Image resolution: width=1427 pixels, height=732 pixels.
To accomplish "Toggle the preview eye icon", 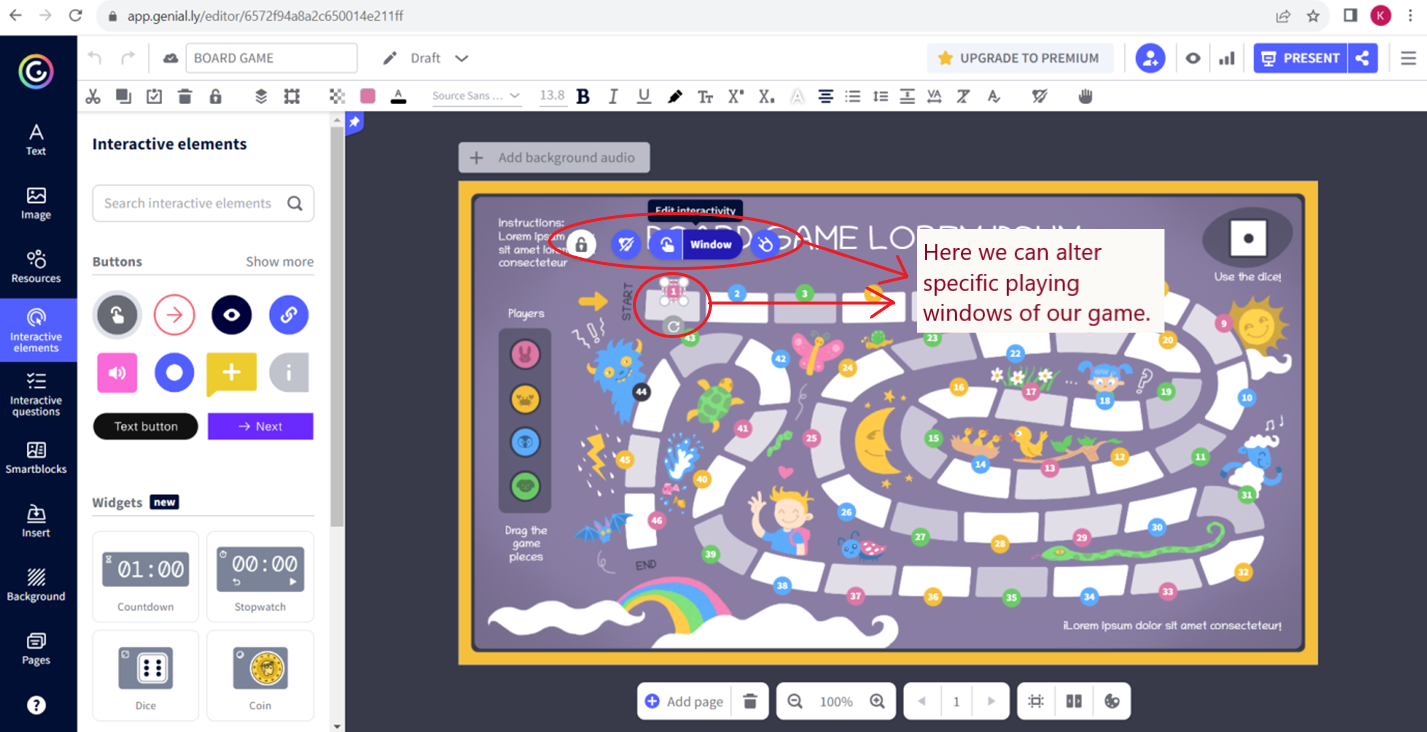I will point(1193,58).
